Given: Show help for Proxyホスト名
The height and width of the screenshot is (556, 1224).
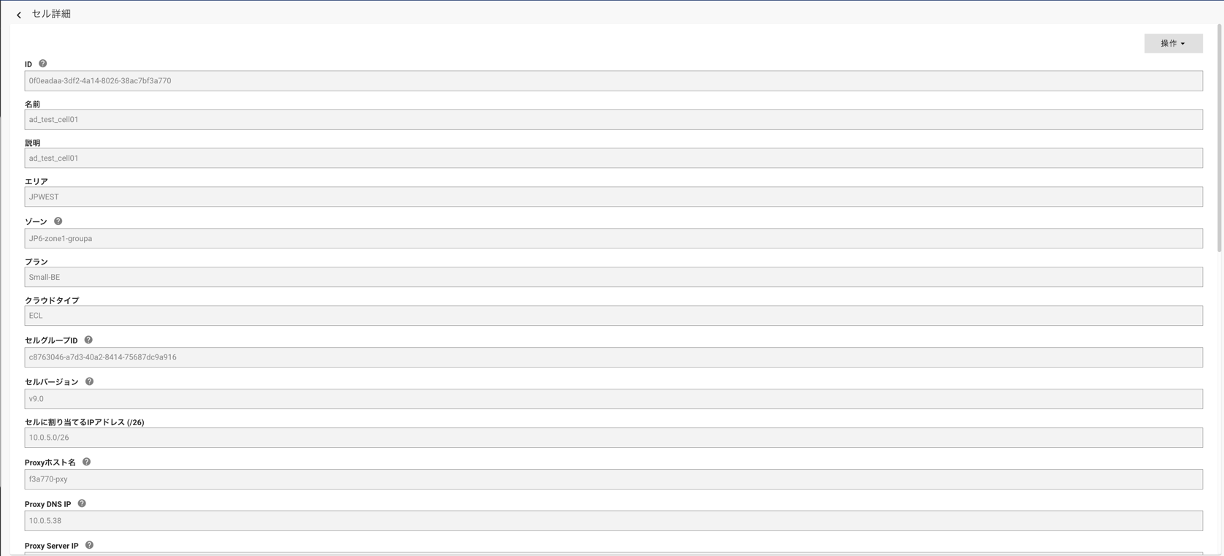Looking at the screenshot, I should [x=87, y=462].
